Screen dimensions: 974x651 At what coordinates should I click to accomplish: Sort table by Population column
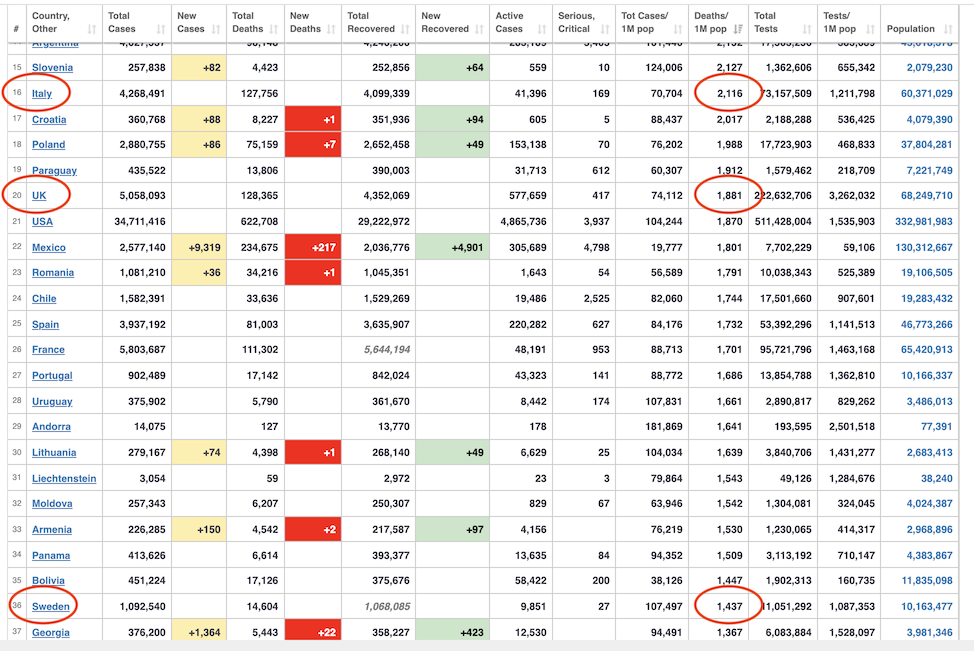(919, 23)
